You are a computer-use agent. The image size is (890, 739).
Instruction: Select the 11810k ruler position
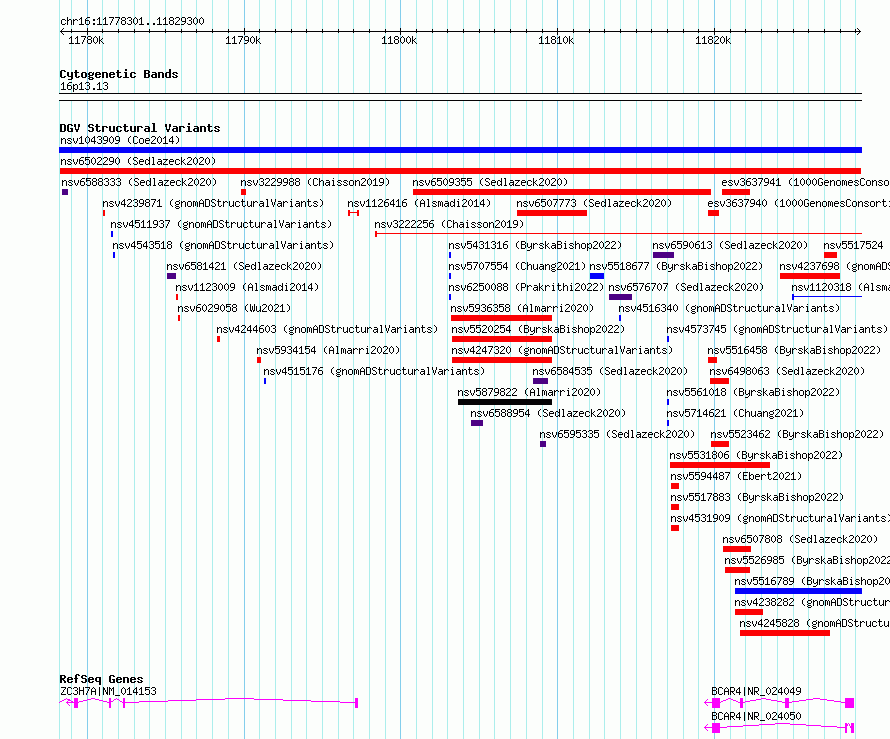pyautogui.click(x=556, y=40)
